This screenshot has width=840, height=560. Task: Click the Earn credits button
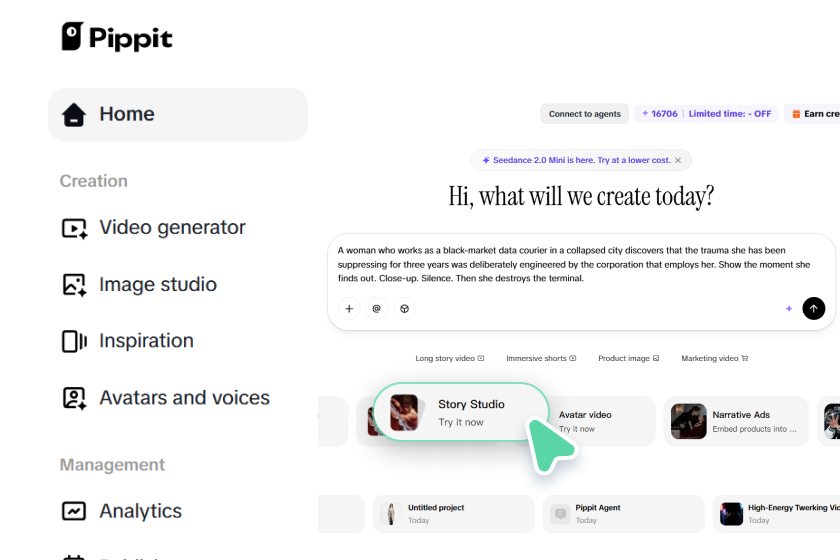click(814, 114)
